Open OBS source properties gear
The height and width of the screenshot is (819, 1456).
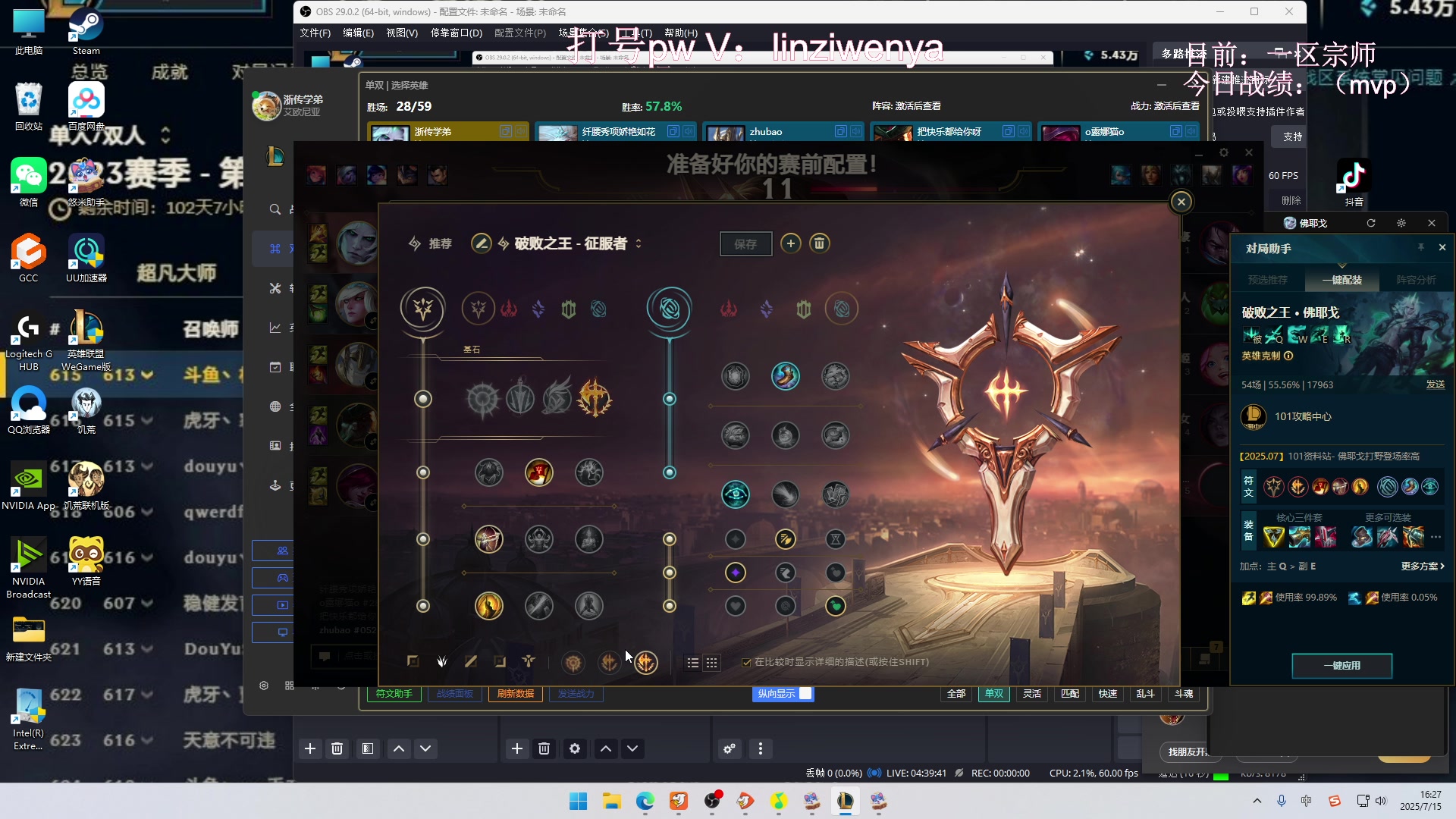575,748
